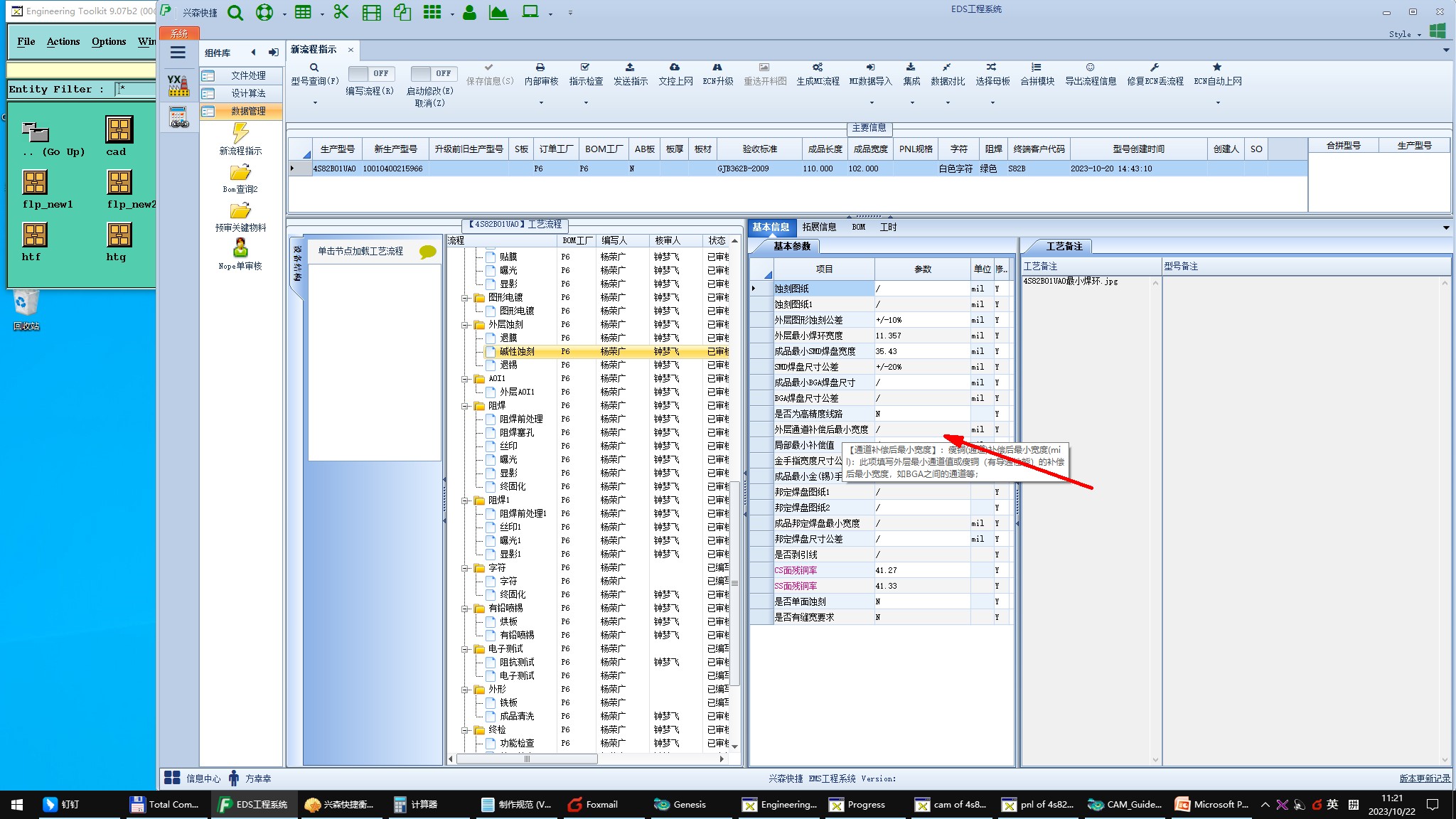
Task: Open the MI数据导入 dropdown arrow
Action: tap(870, 102)
